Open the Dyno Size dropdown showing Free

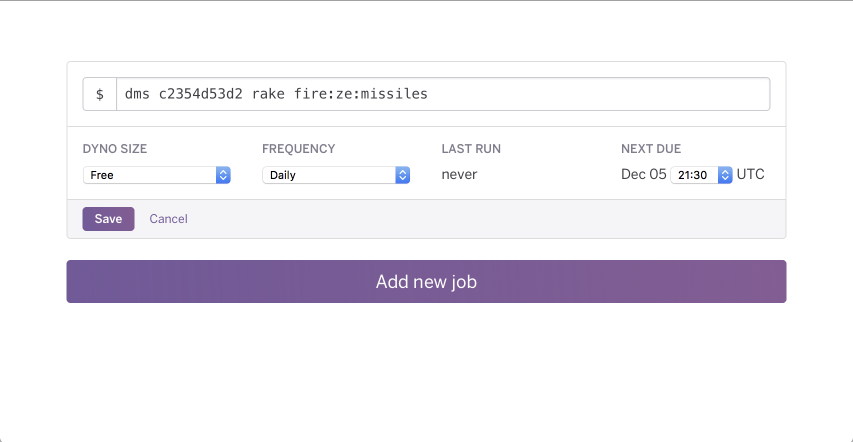[157, 175]
